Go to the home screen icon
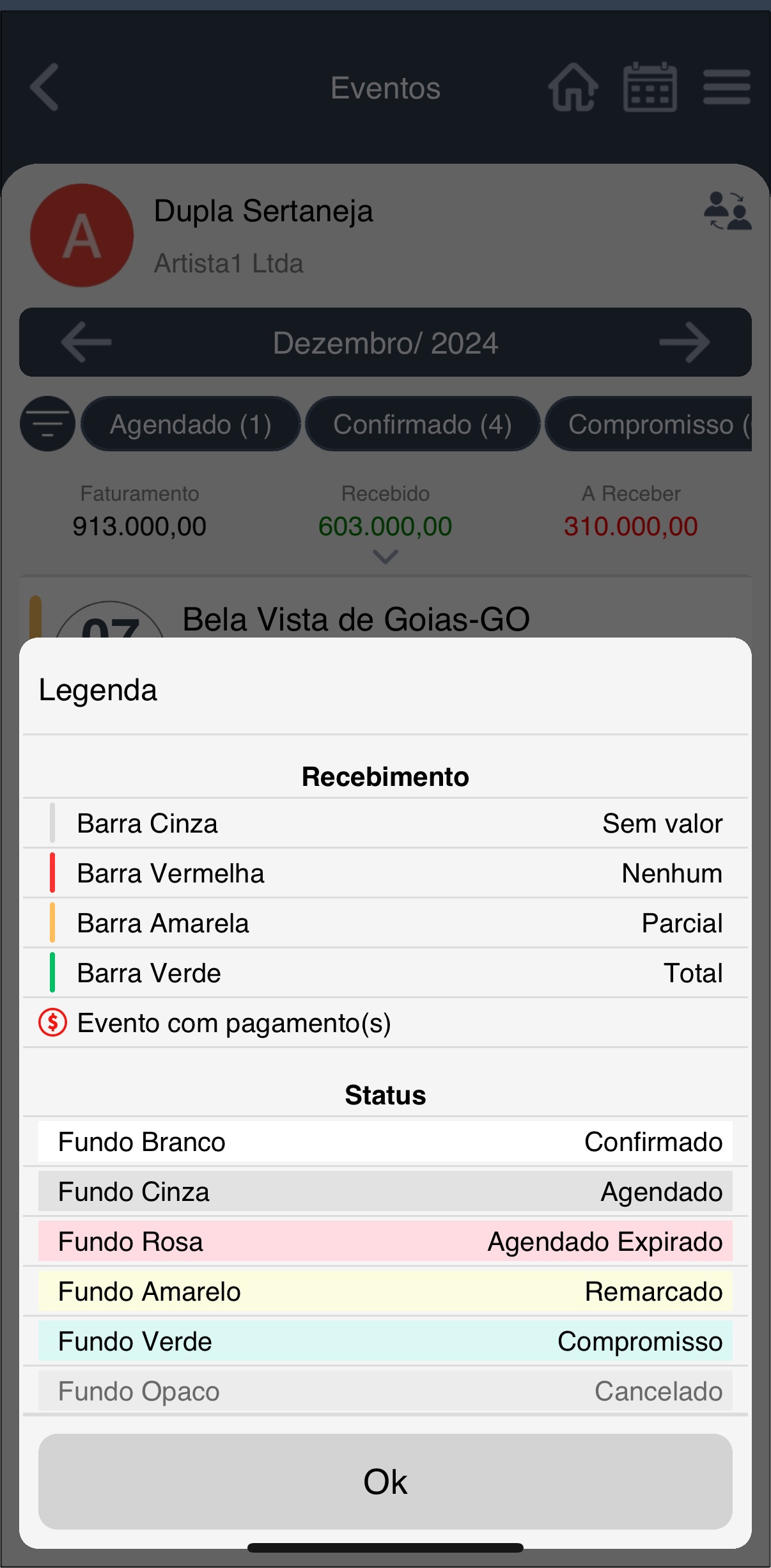This screenshot has width=771, height=1568. coord(573,87)
